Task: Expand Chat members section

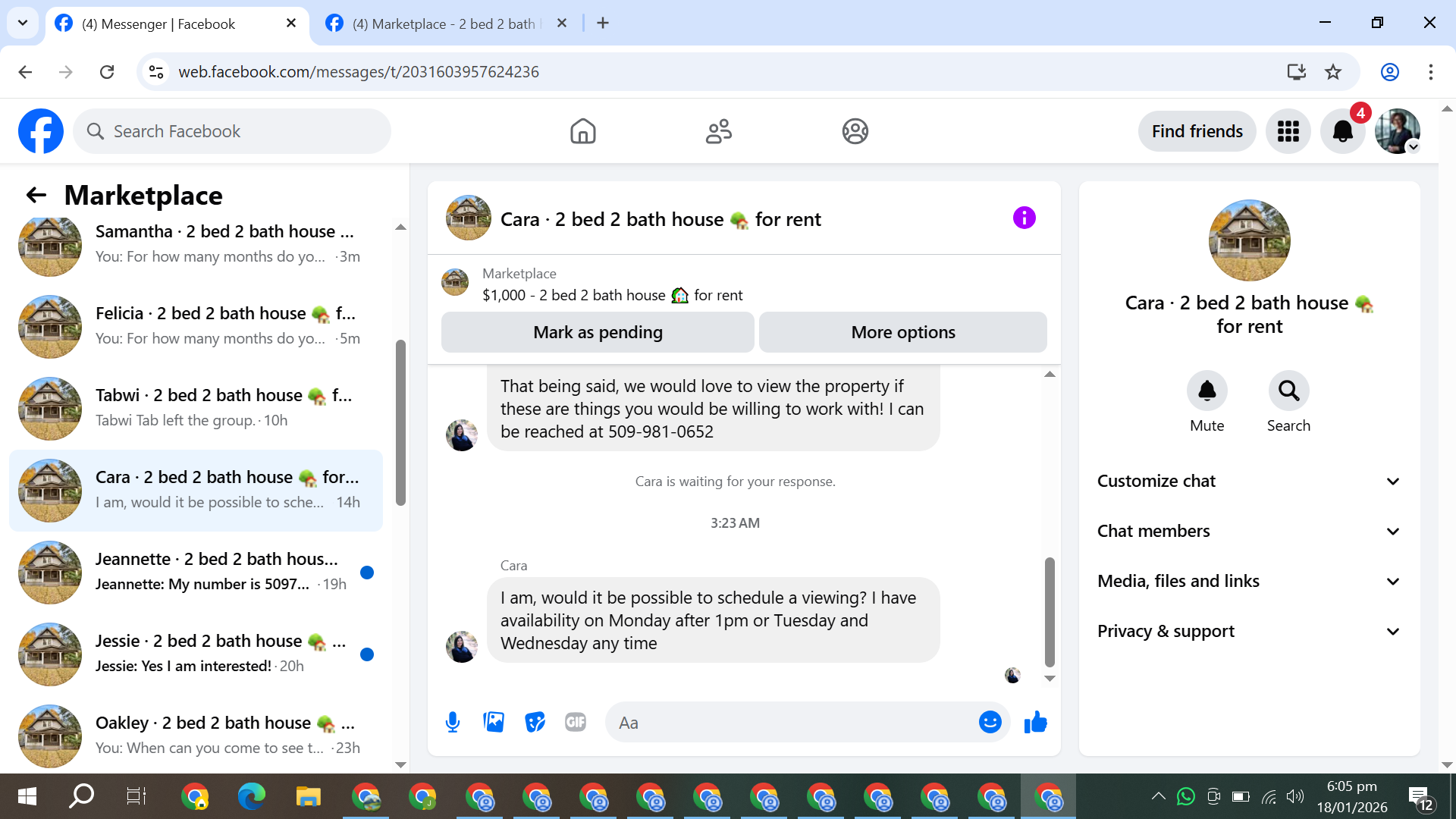Action: (x=1248, y=531)
